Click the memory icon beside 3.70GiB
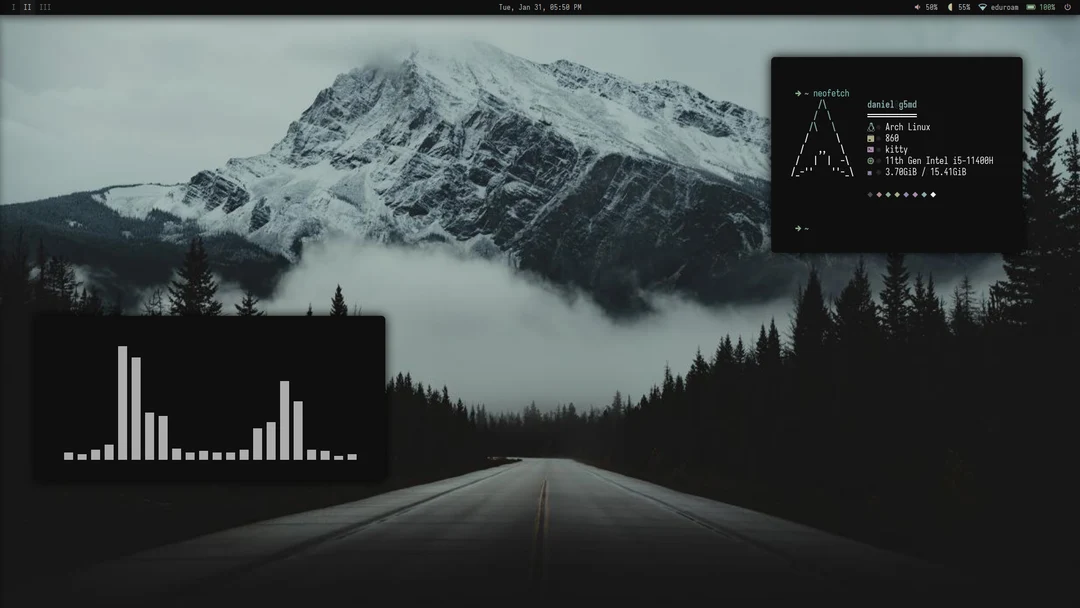Viewport: 1080px width, 608px height. [x=870, y=171]
